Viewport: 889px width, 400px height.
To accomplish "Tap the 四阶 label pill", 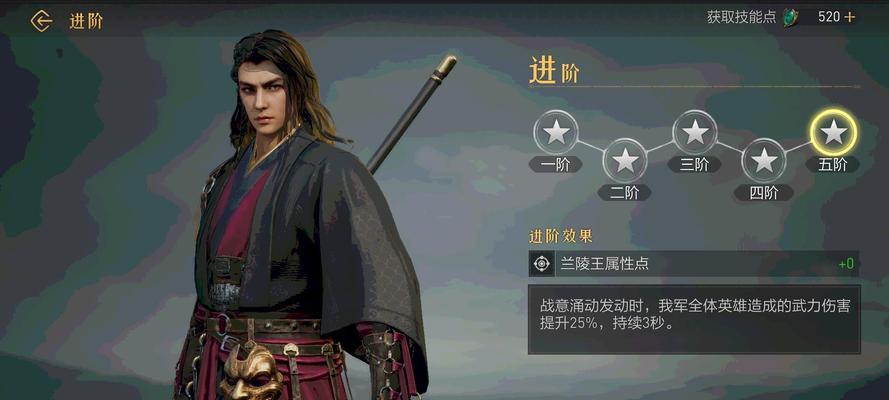I will 763,193.
